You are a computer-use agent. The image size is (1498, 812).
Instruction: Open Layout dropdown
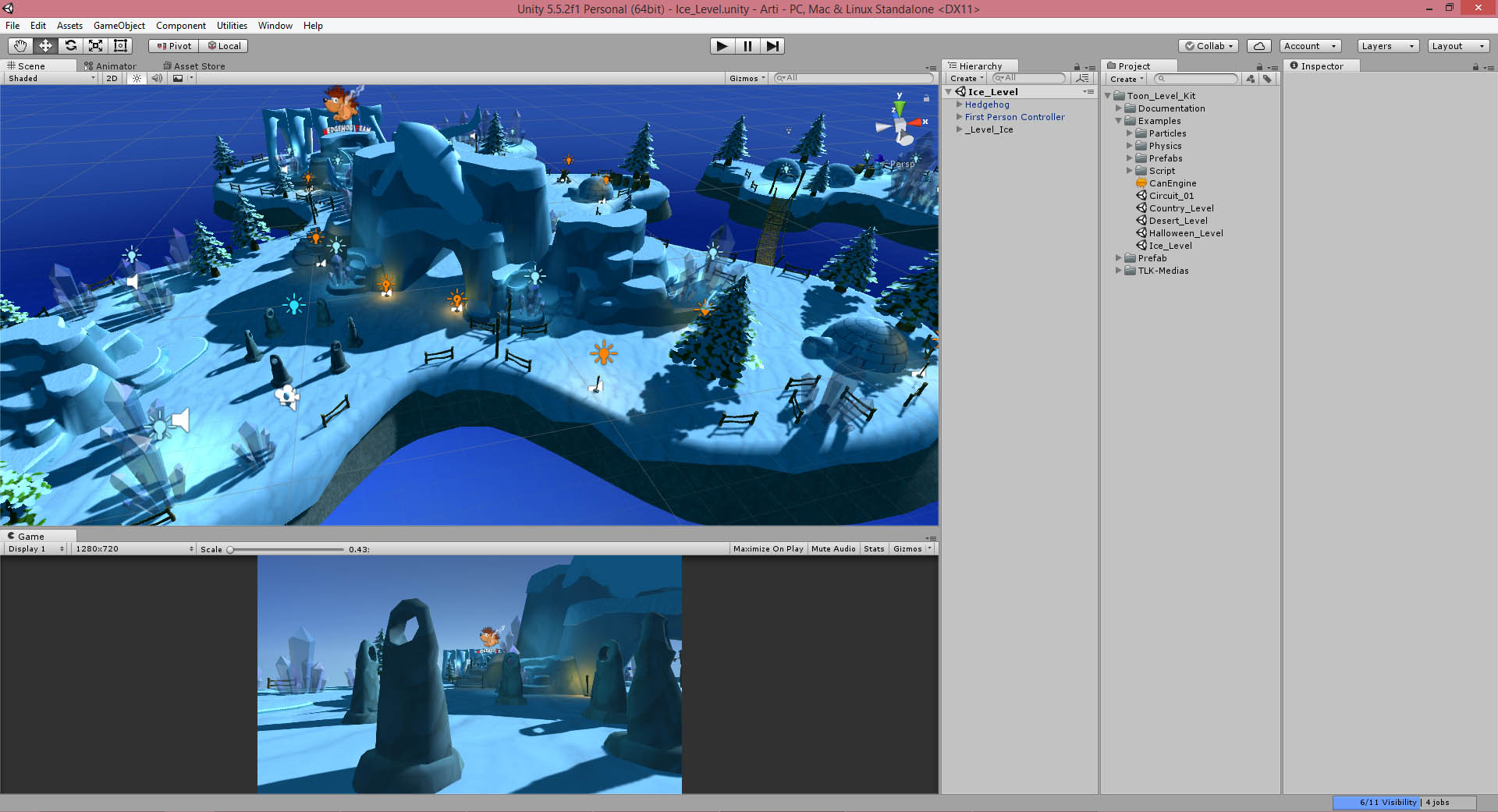(1458, 46)
